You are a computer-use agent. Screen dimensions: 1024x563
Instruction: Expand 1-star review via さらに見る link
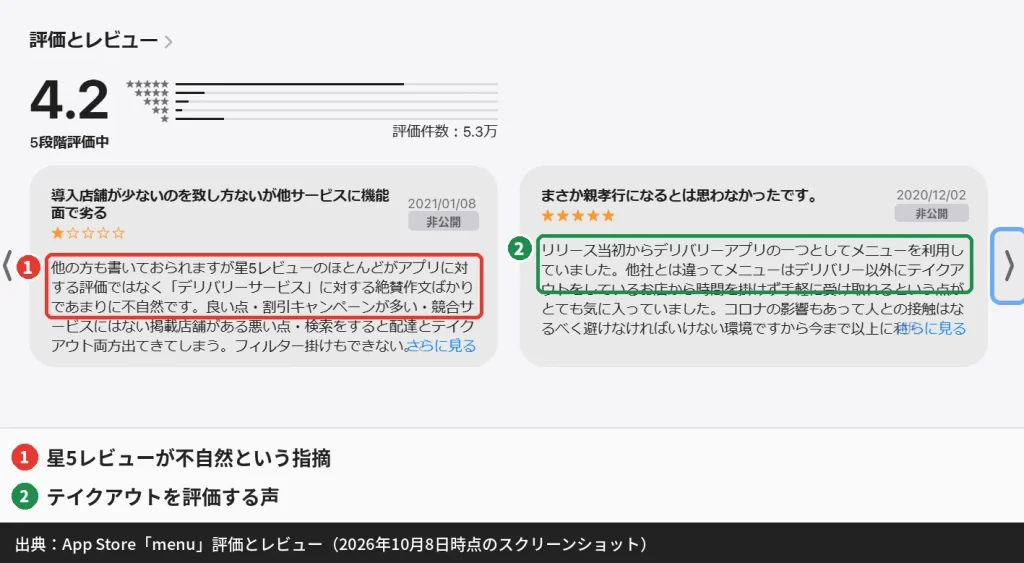click(441, 346)
